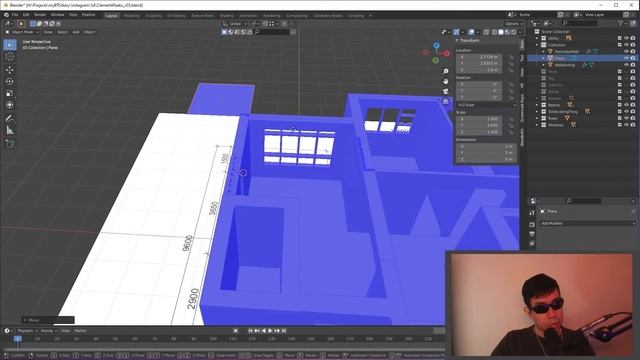Viewport: 640px width, 360px height.
Task: Click the blue Z axis on navigation gizmo
Action: coord(436,45)
